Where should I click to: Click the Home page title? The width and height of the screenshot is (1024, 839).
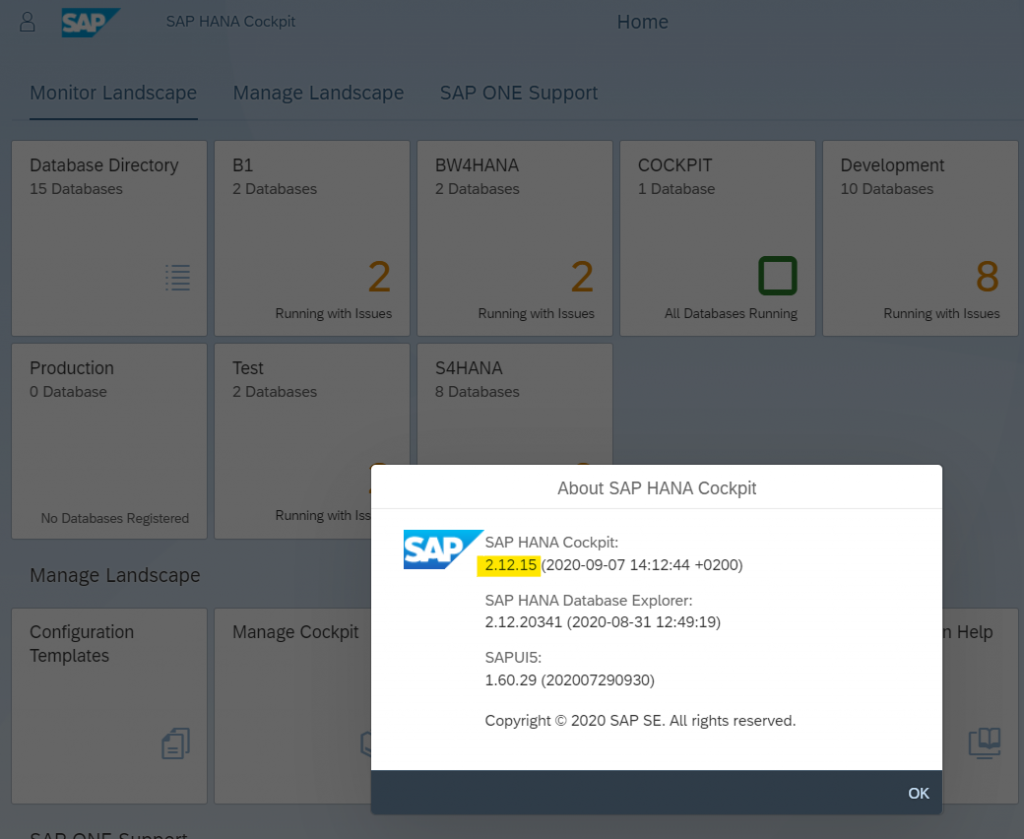[643, 22]
